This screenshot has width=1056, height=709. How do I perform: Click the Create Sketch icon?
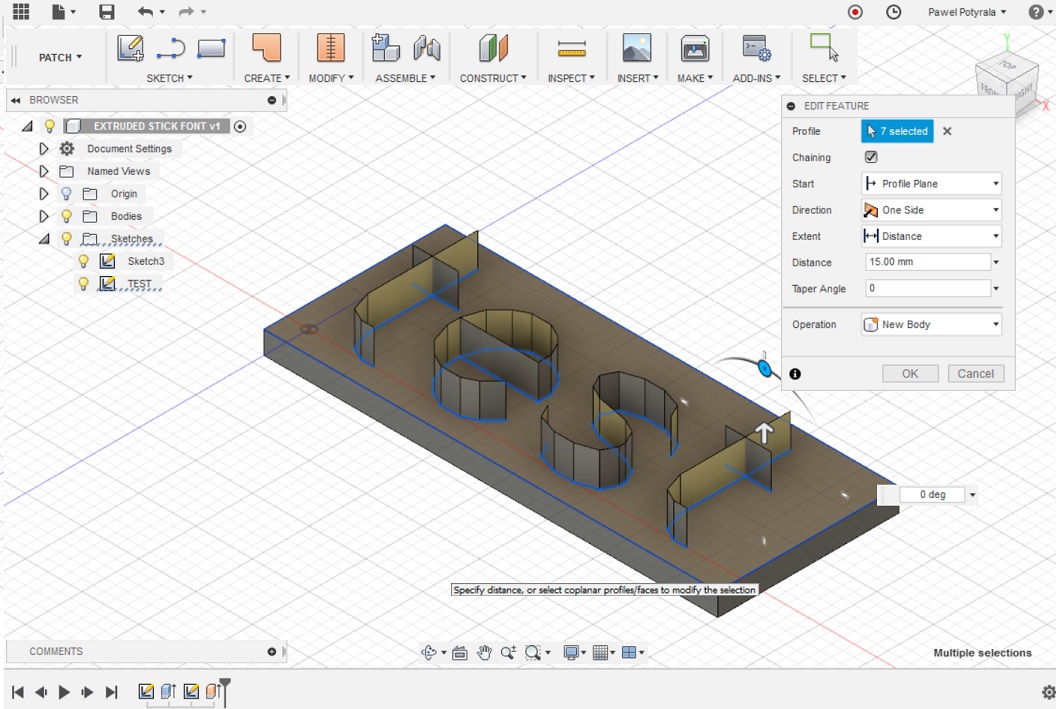tap(128, 48)
